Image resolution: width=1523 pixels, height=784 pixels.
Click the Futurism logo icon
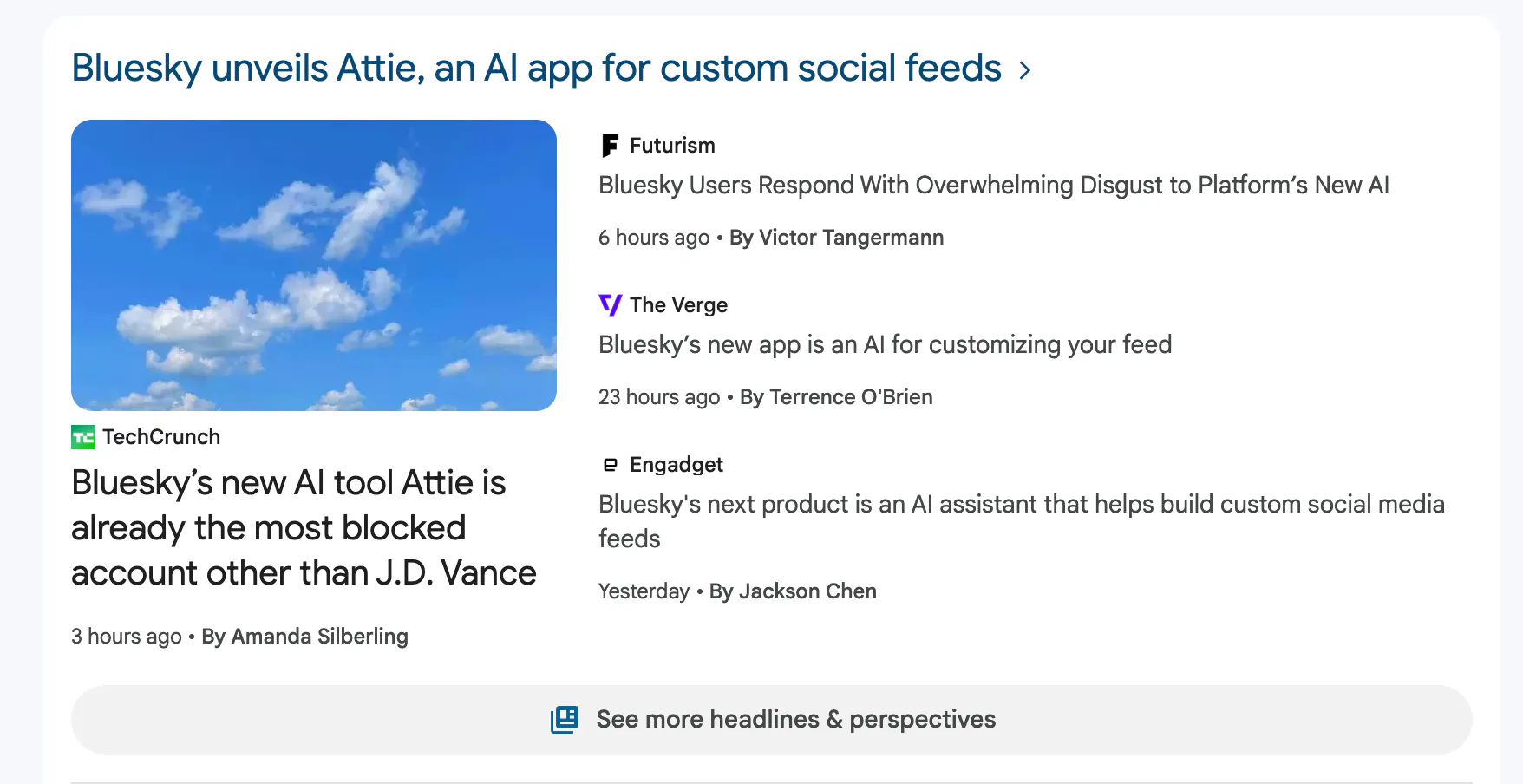610,146
